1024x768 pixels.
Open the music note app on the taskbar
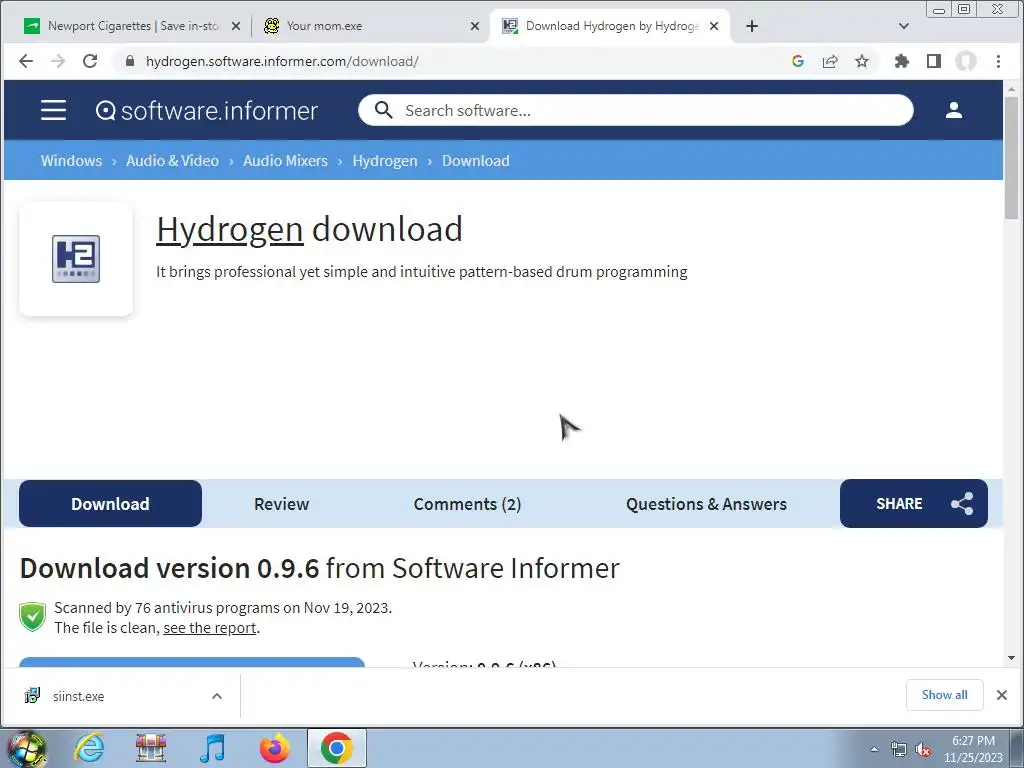[x=212, y=748]
